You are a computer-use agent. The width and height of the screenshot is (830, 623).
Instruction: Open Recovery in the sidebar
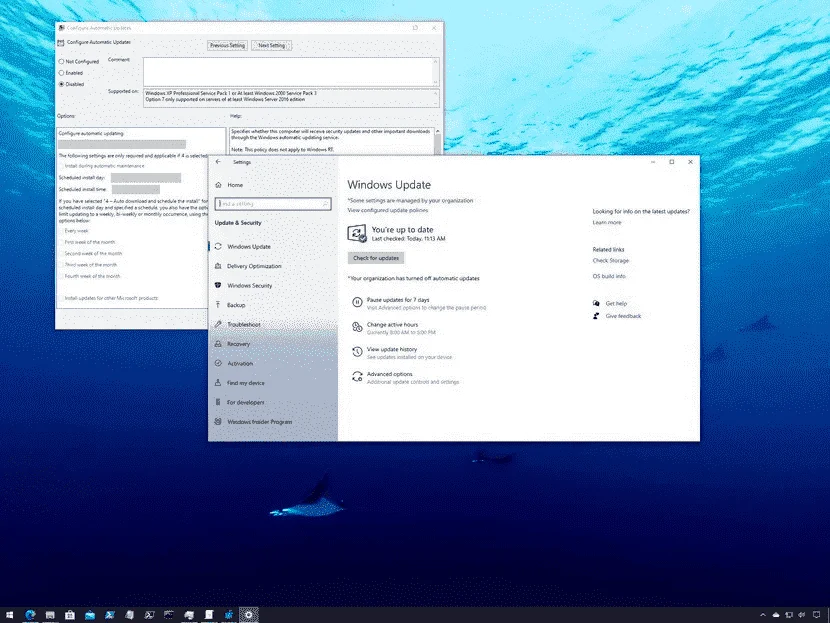click(x=232, y=344)
